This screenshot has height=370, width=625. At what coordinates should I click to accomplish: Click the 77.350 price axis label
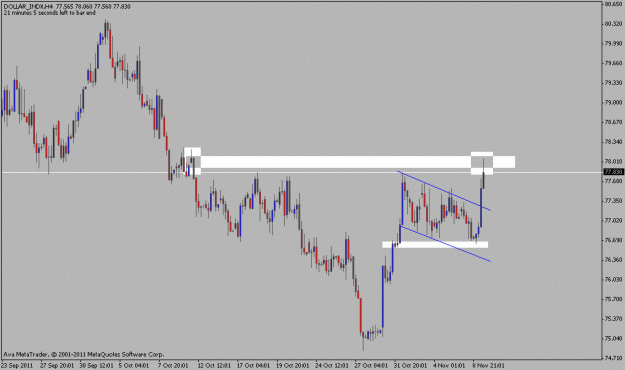coord(614,201)
